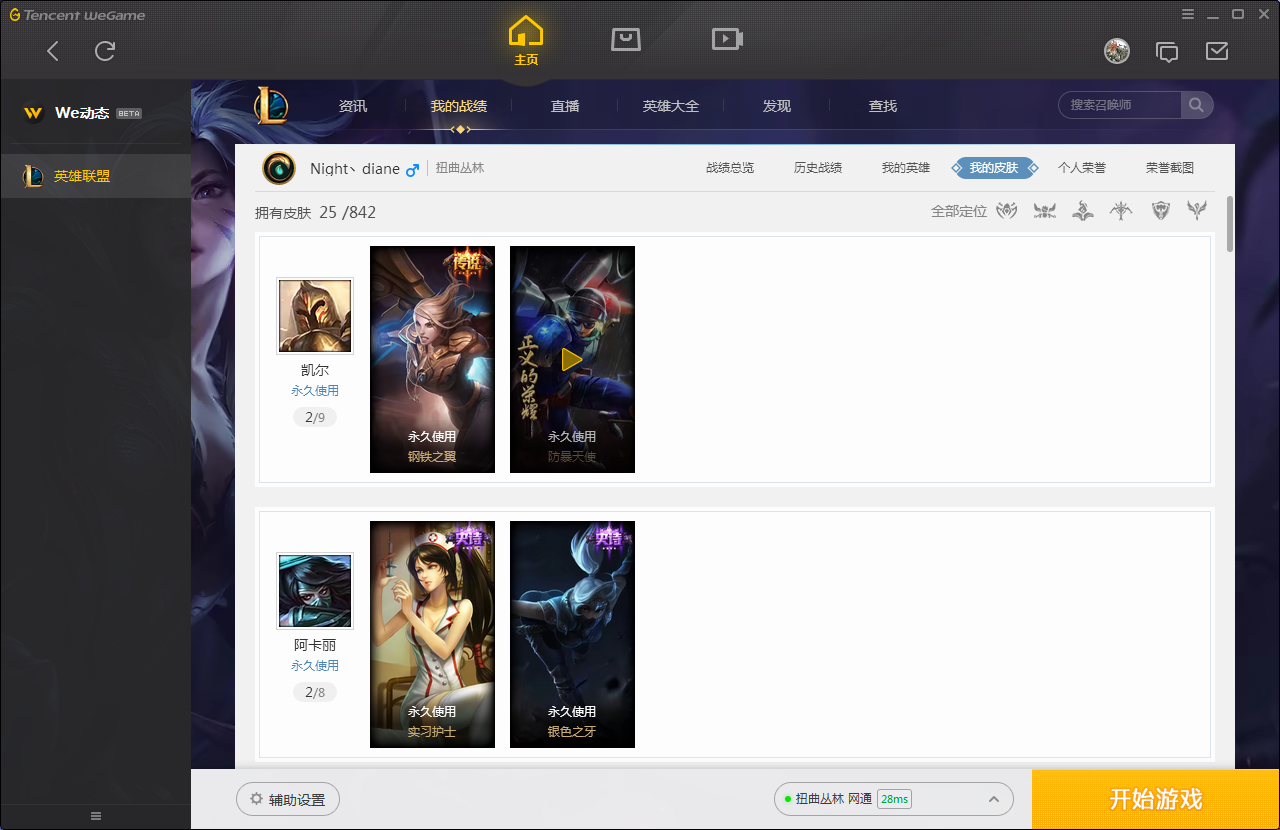Open the envelope checkmark icon
The image size is (1280, 830).
[x=1217, y=51]
